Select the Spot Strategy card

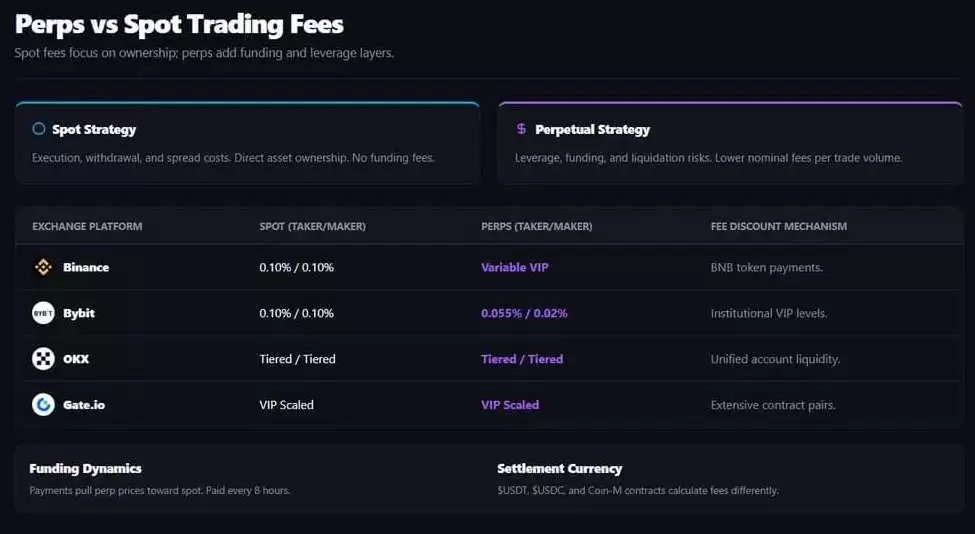[247, 143]
